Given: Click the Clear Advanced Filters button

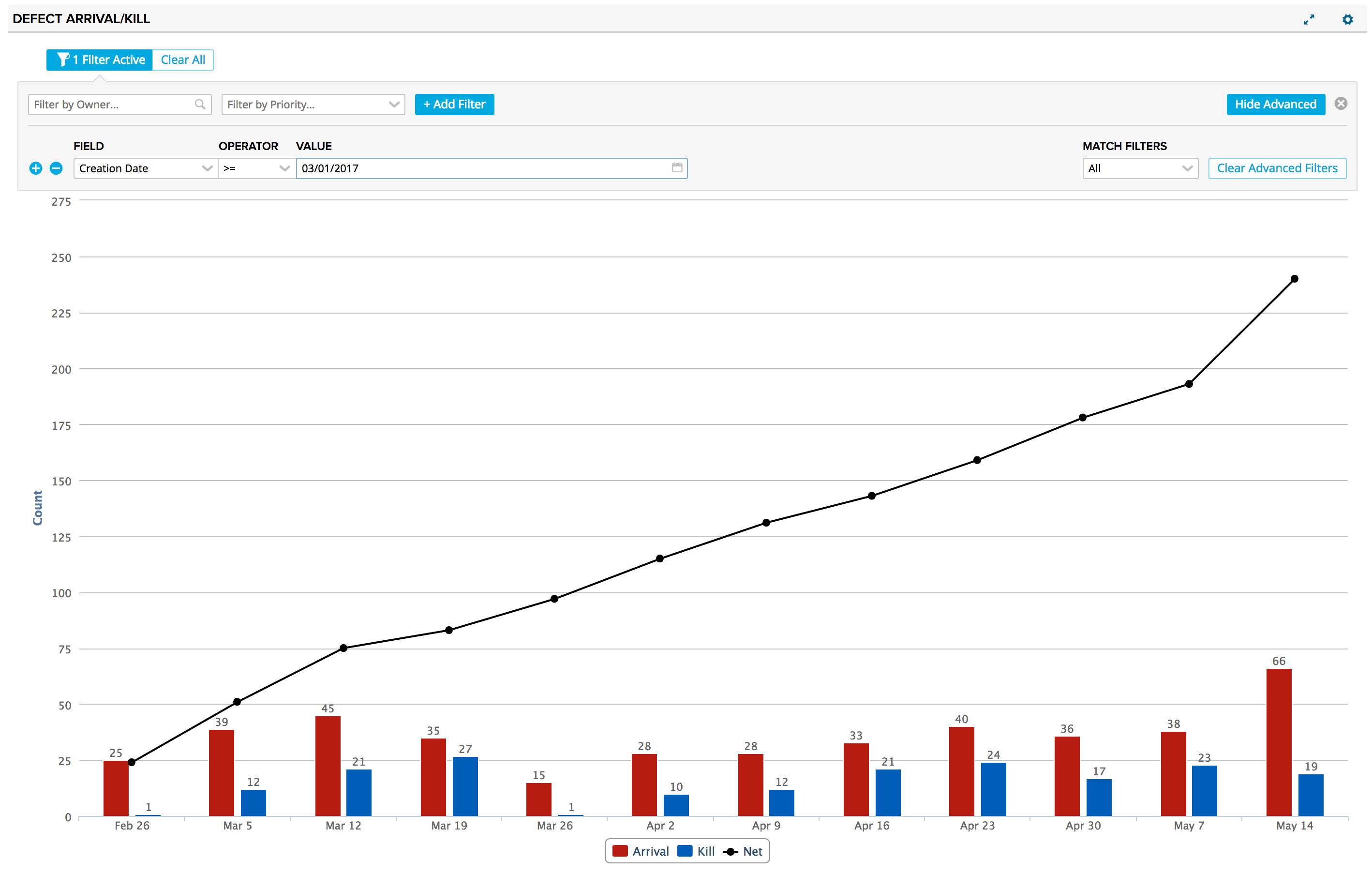Looking at the screenshot, I should point(1277,168).
